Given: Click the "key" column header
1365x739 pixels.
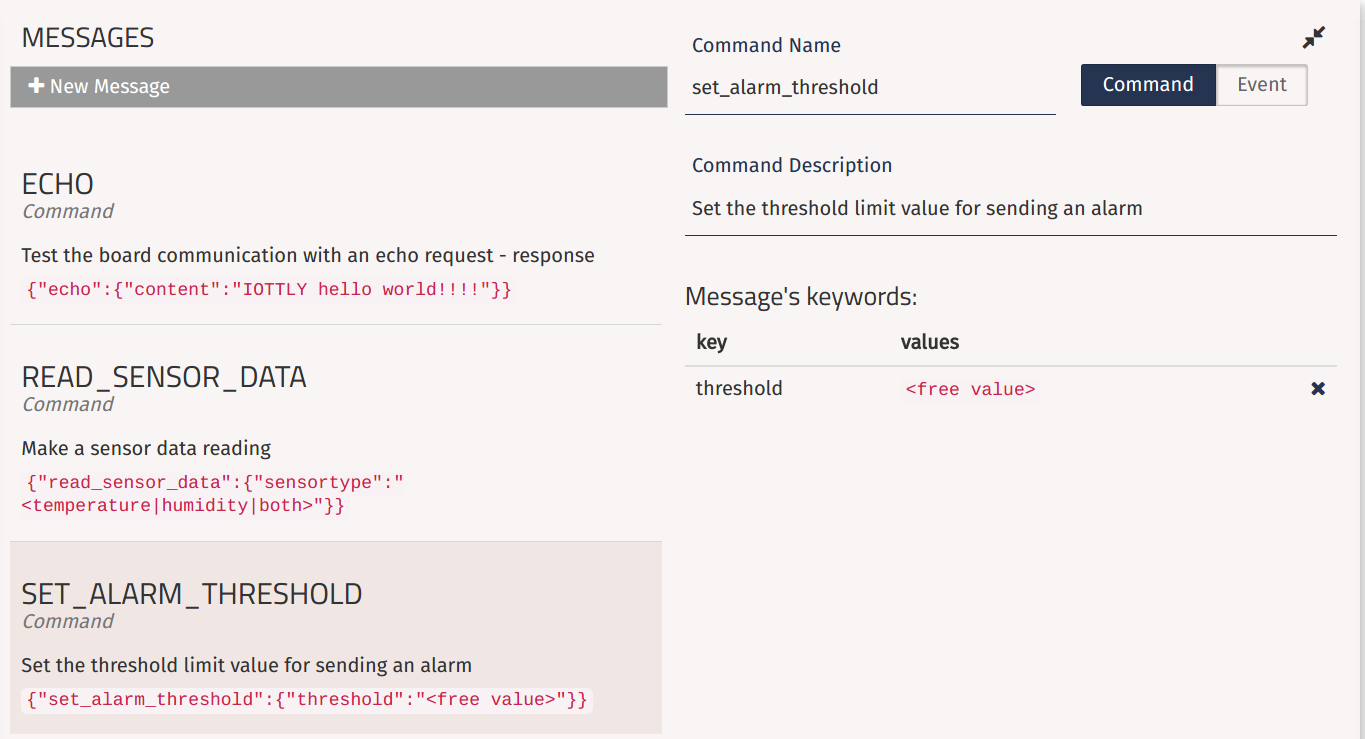Looking at the screenshot, I should tap(711, 343).
